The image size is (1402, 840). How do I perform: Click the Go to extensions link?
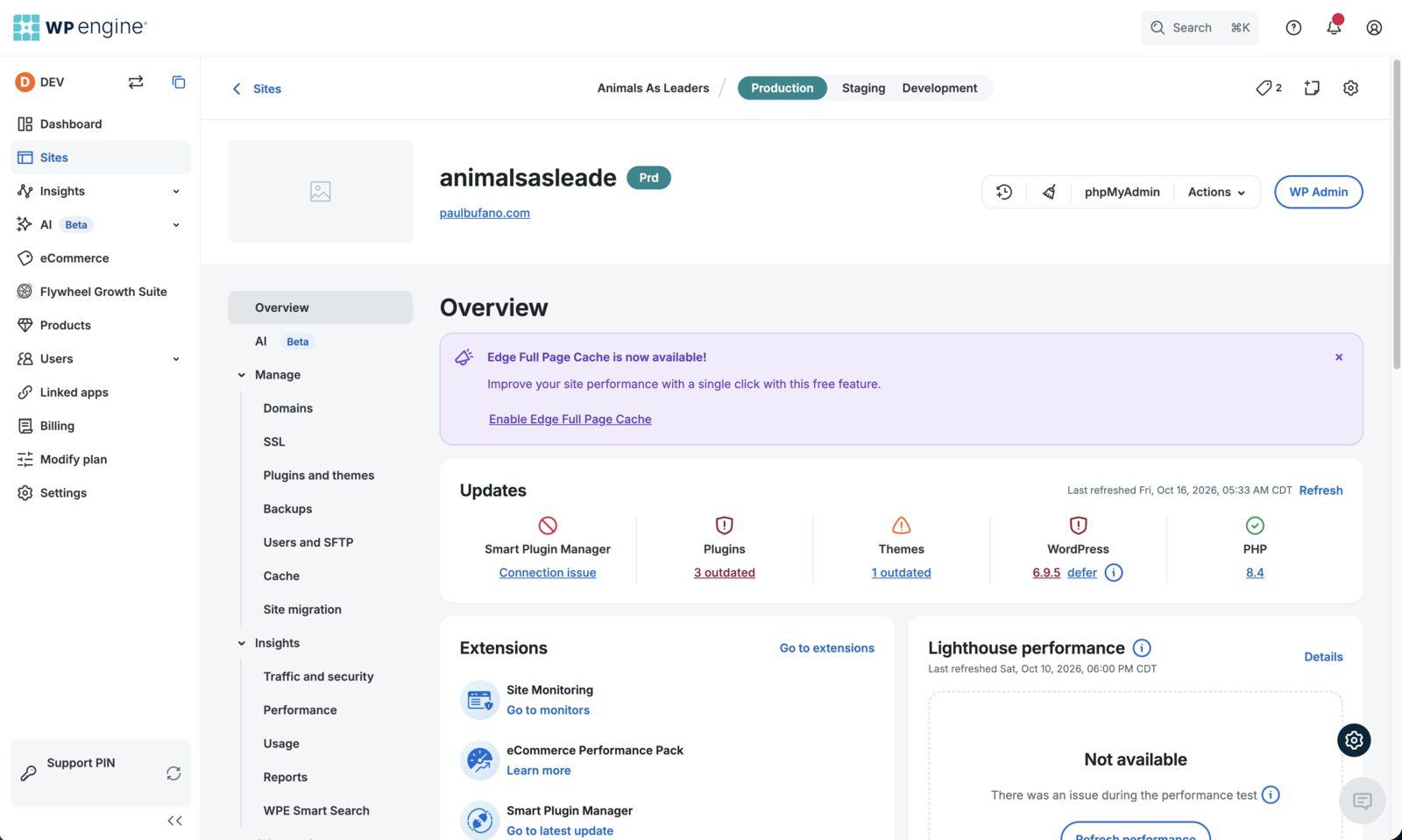(827, 648)
